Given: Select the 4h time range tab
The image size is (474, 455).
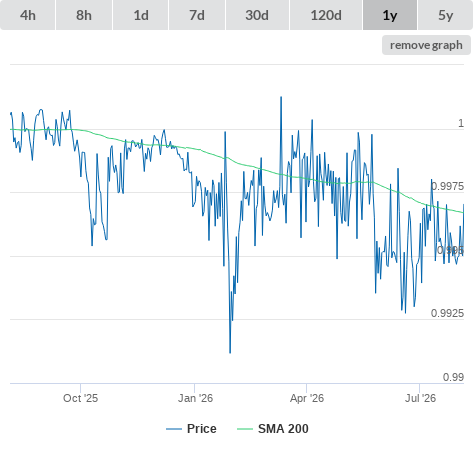Looking at the screenshot, I should click(28, 15).
